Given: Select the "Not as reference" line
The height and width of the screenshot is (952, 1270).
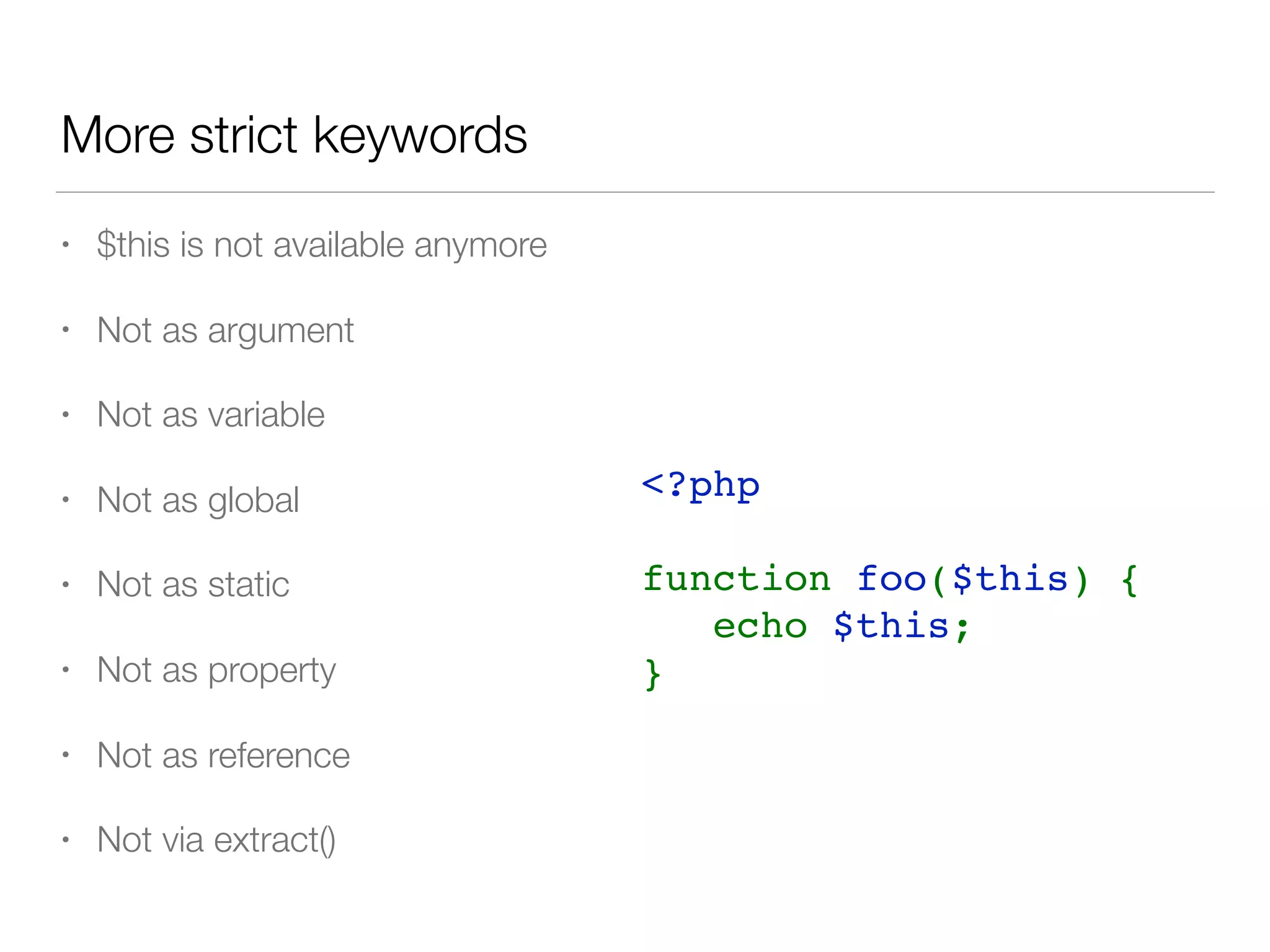Looking at the screenshot, I should coord(223,756).
